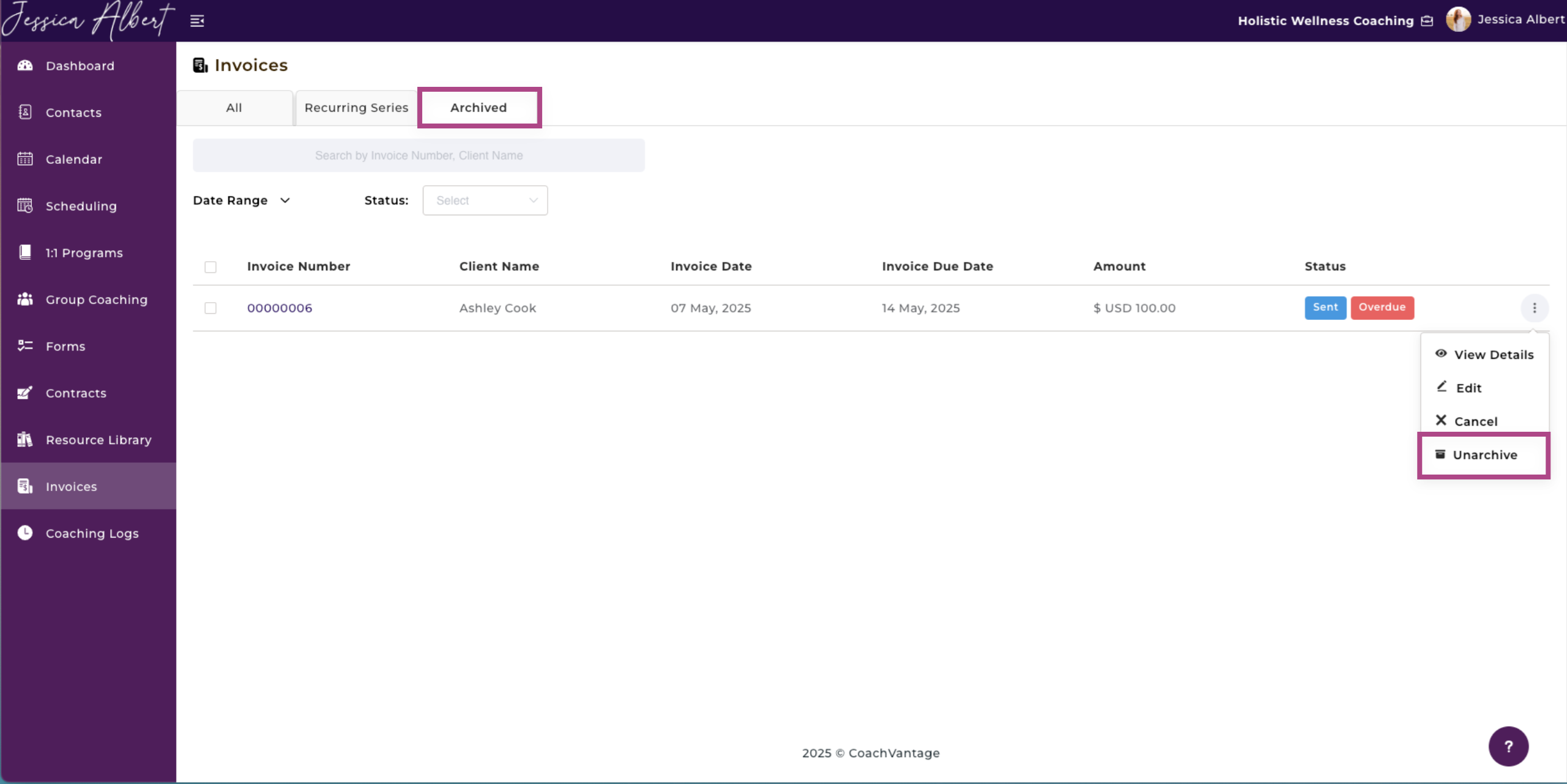Click the archive box icon beside Unarchive
Screen dimensions: 1567x784
pyautogui.click(x=1440, y=454)
